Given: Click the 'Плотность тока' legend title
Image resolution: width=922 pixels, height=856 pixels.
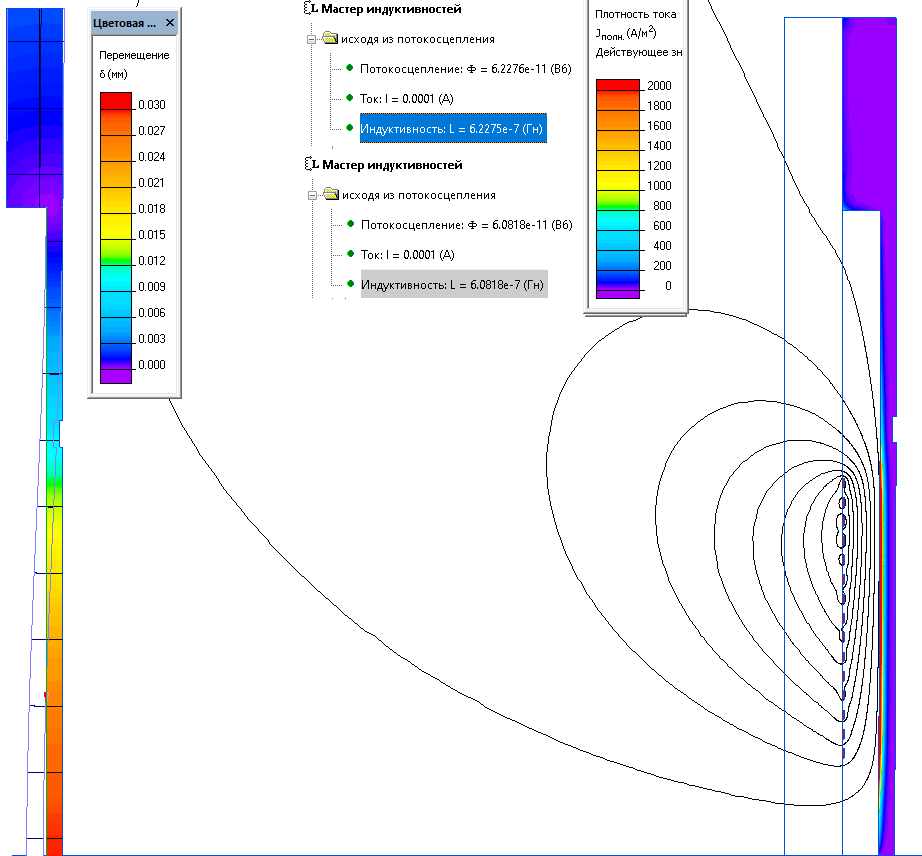Looking at the screenshot, I should (636, 14).
